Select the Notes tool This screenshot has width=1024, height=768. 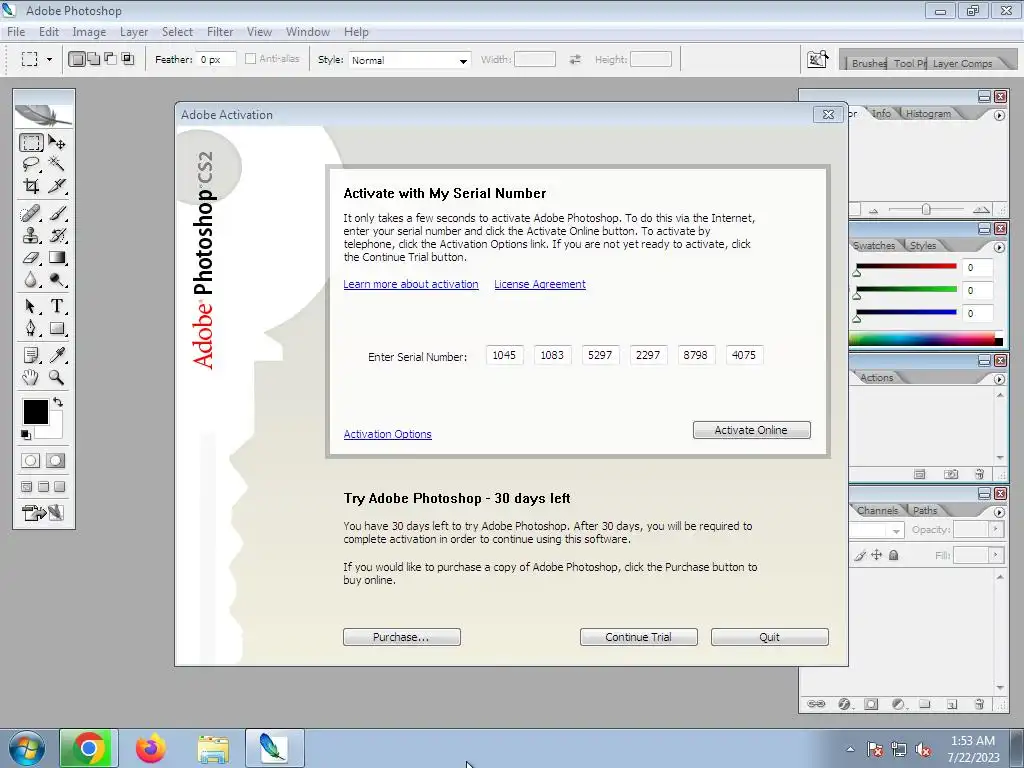pyautogui.click(x=31, y=355)
